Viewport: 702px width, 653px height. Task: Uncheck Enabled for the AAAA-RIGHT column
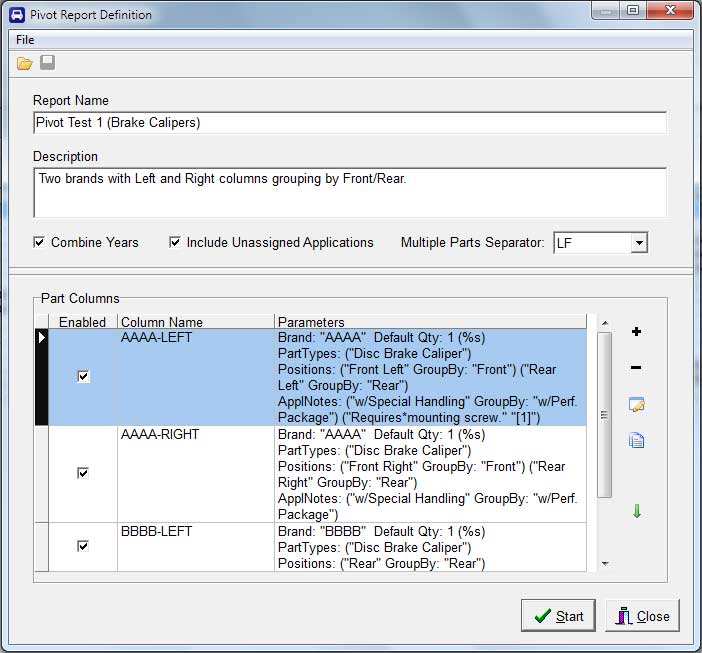tap(83, 473)
